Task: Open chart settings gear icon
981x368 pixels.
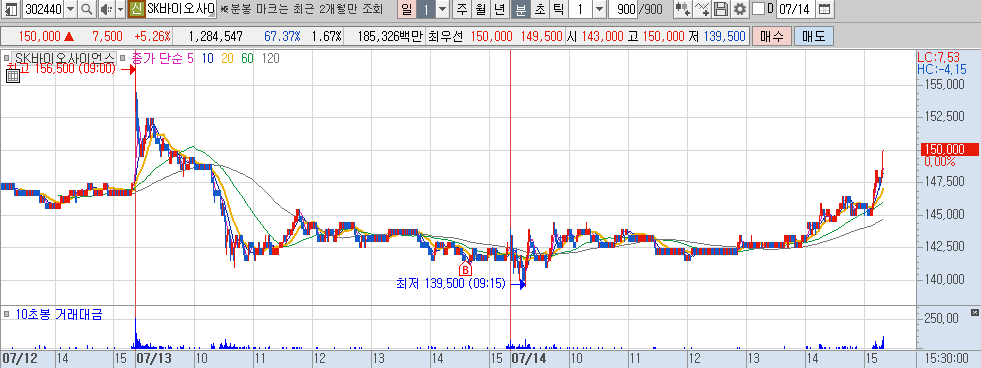Action: tap(740, 9)
